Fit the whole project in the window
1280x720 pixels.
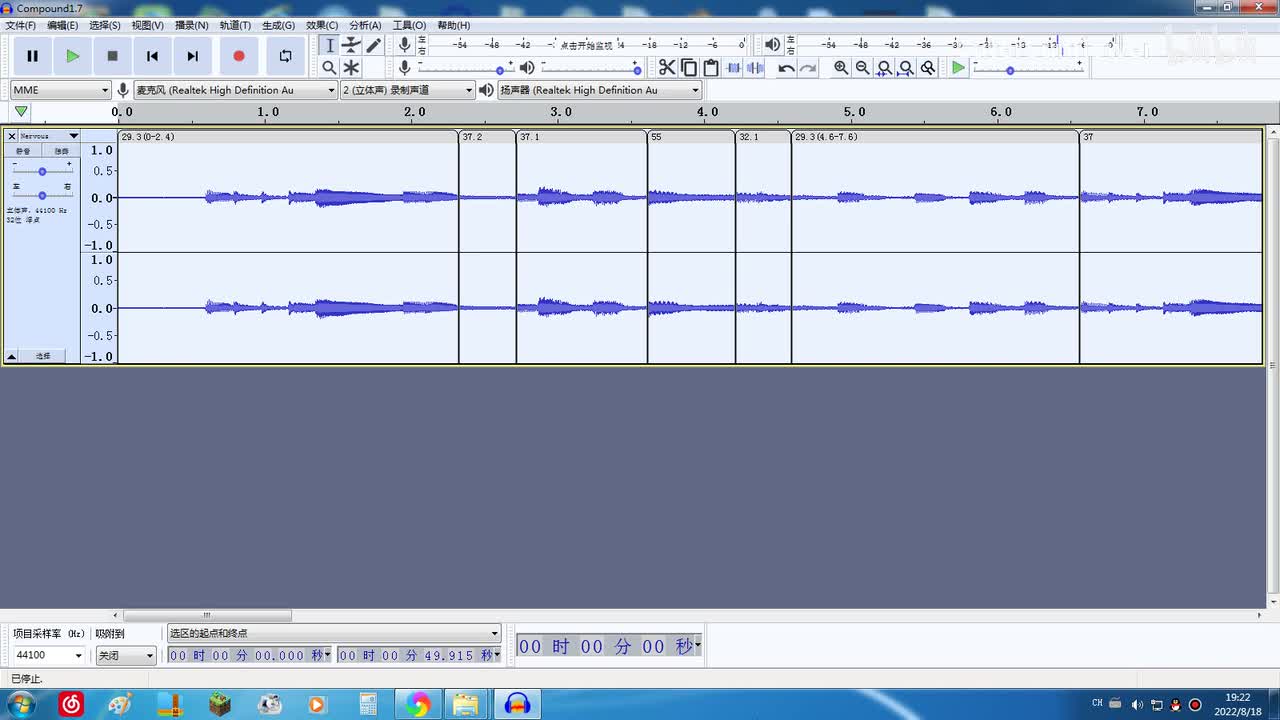(x=906, y=67)
